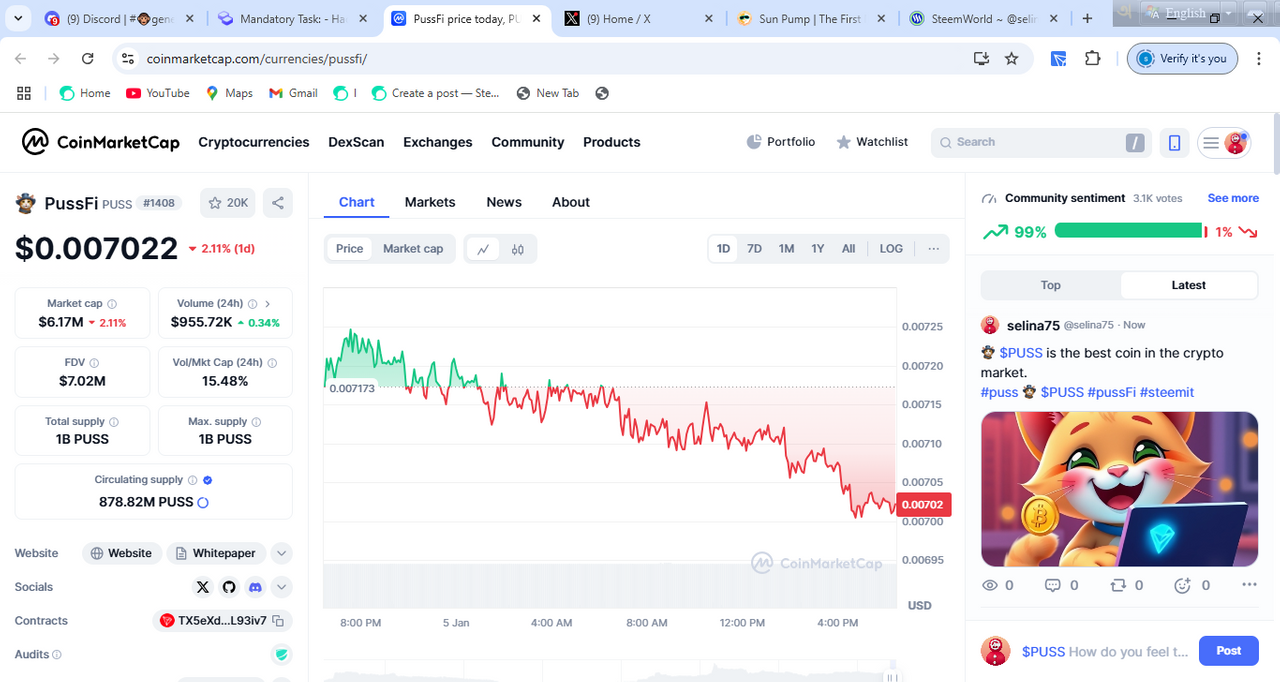This screenshot has height=682, width=1280.
Task: Switch to the Markets tab
Action: coord(430,202)
